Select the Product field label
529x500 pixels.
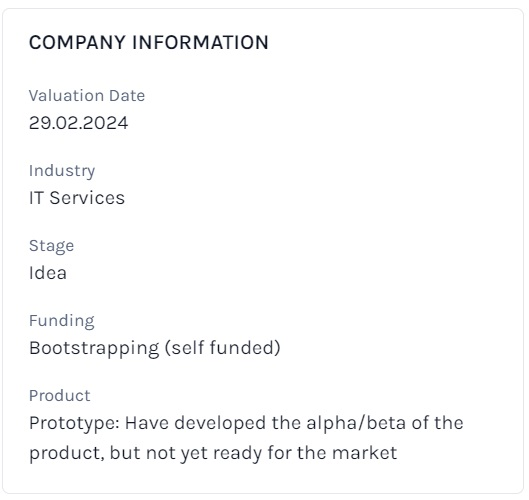pos(60,396)
